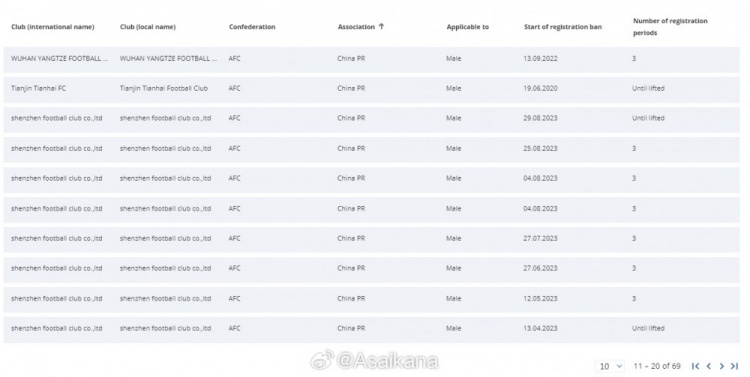Sort by Club (international name) column
750x377 pixels.
tap(53, 27)
